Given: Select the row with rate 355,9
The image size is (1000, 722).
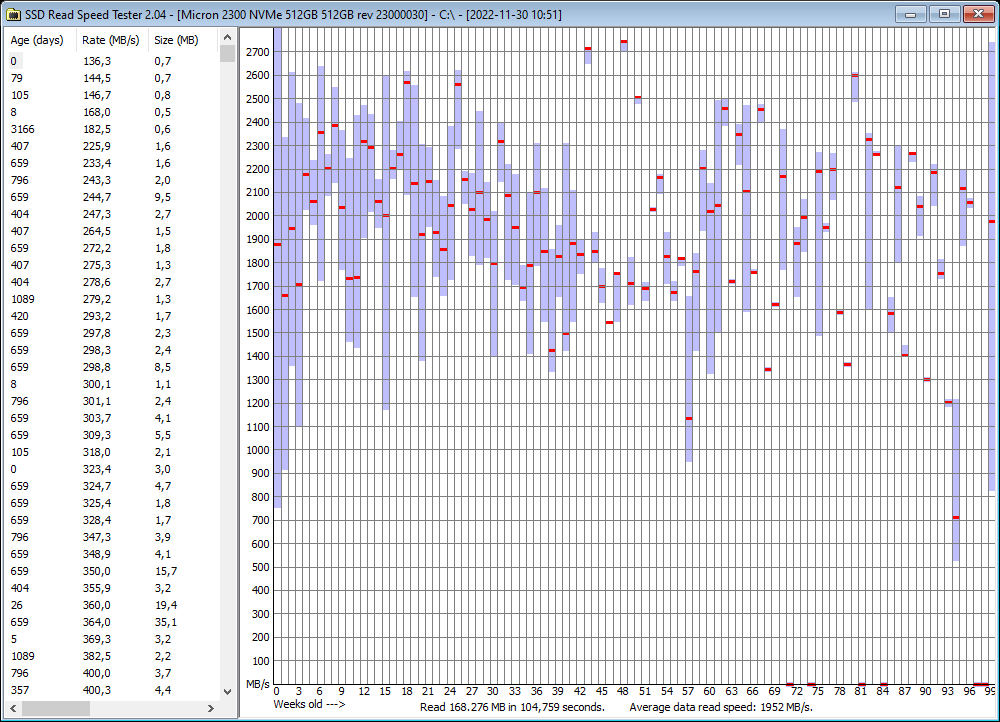Looking at the screenshot, I should click(x=112, y=588).
